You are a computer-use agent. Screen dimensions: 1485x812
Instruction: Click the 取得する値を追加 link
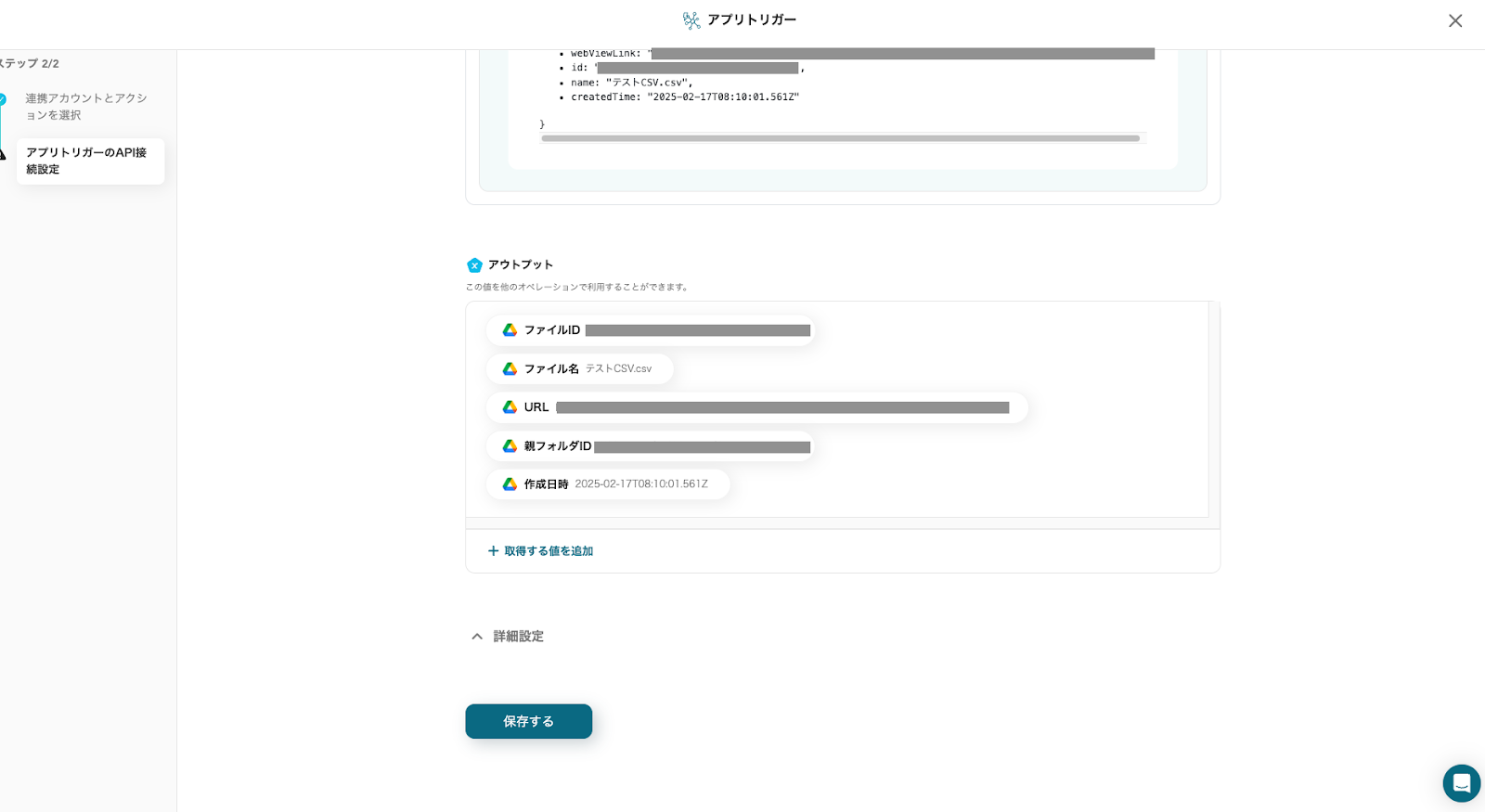tap(549, 551)
